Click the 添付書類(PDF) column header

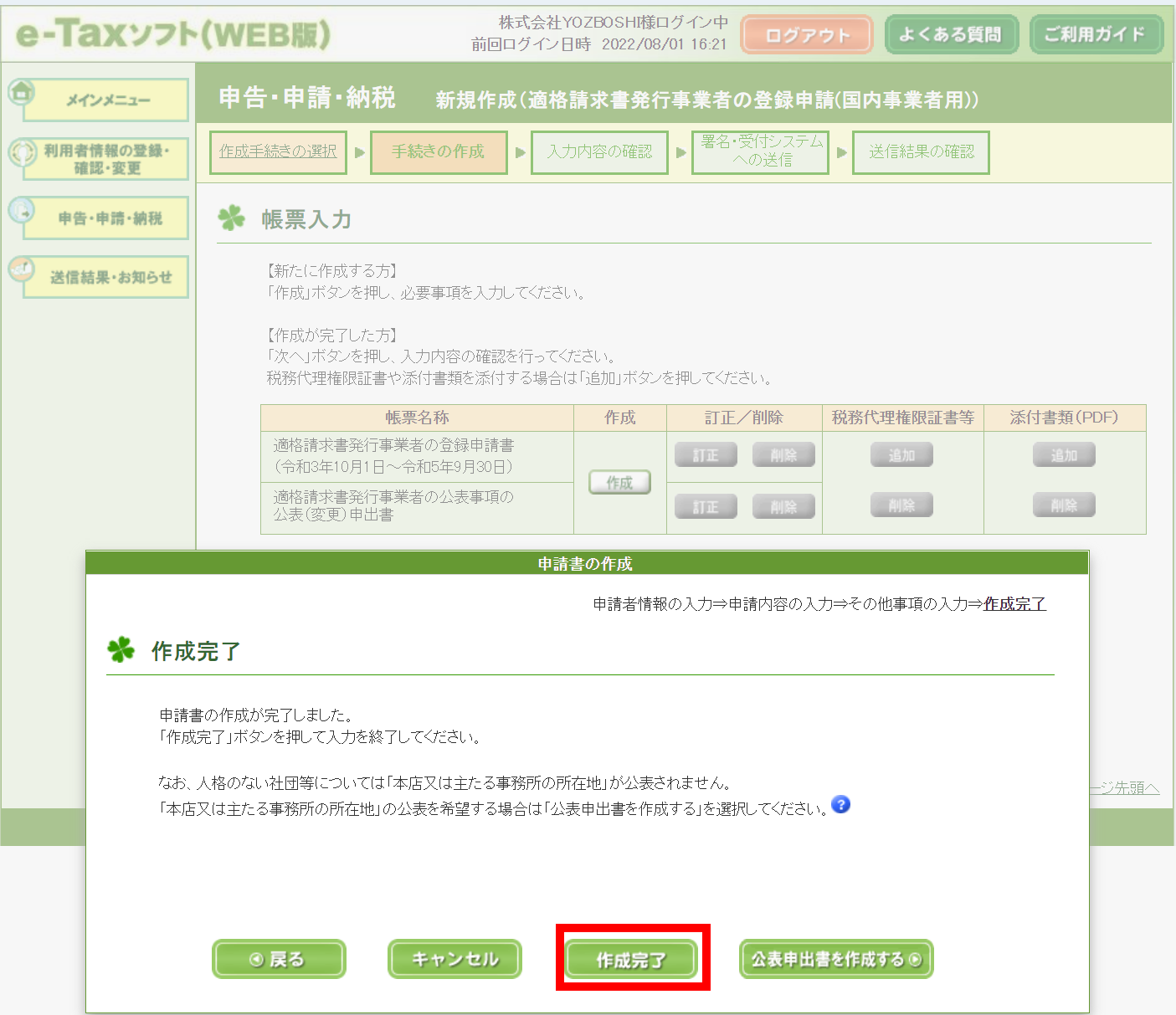[x=1064, y=418]
